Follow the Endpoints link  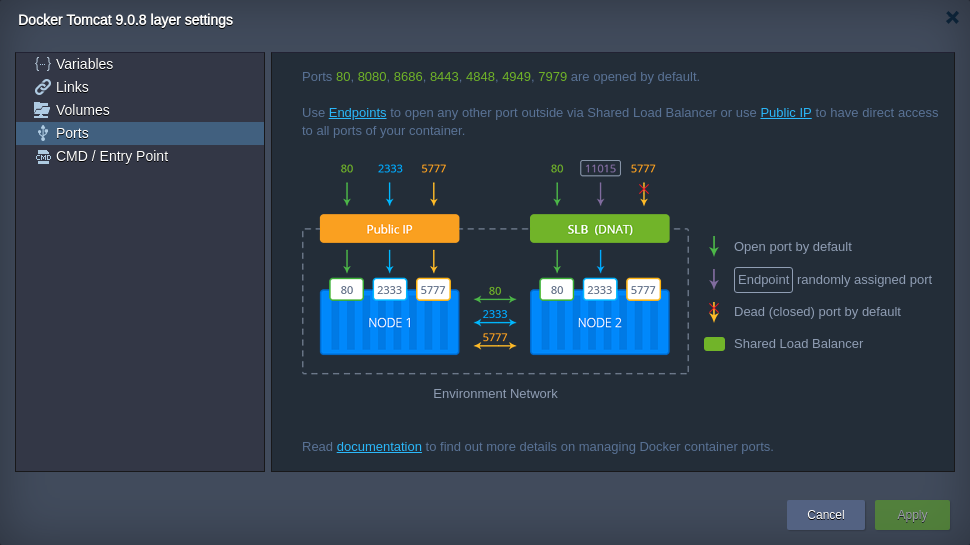coord(358,113)
